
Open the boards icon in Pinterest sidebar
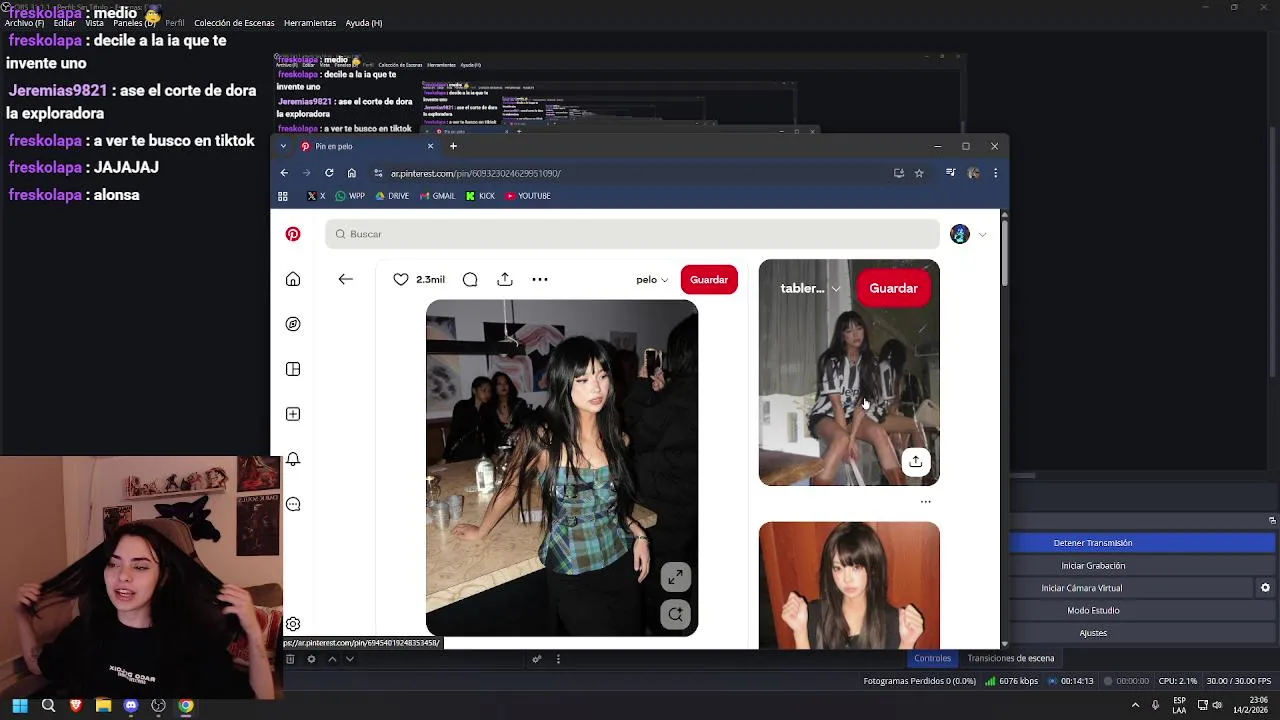(x=293, y=369)
